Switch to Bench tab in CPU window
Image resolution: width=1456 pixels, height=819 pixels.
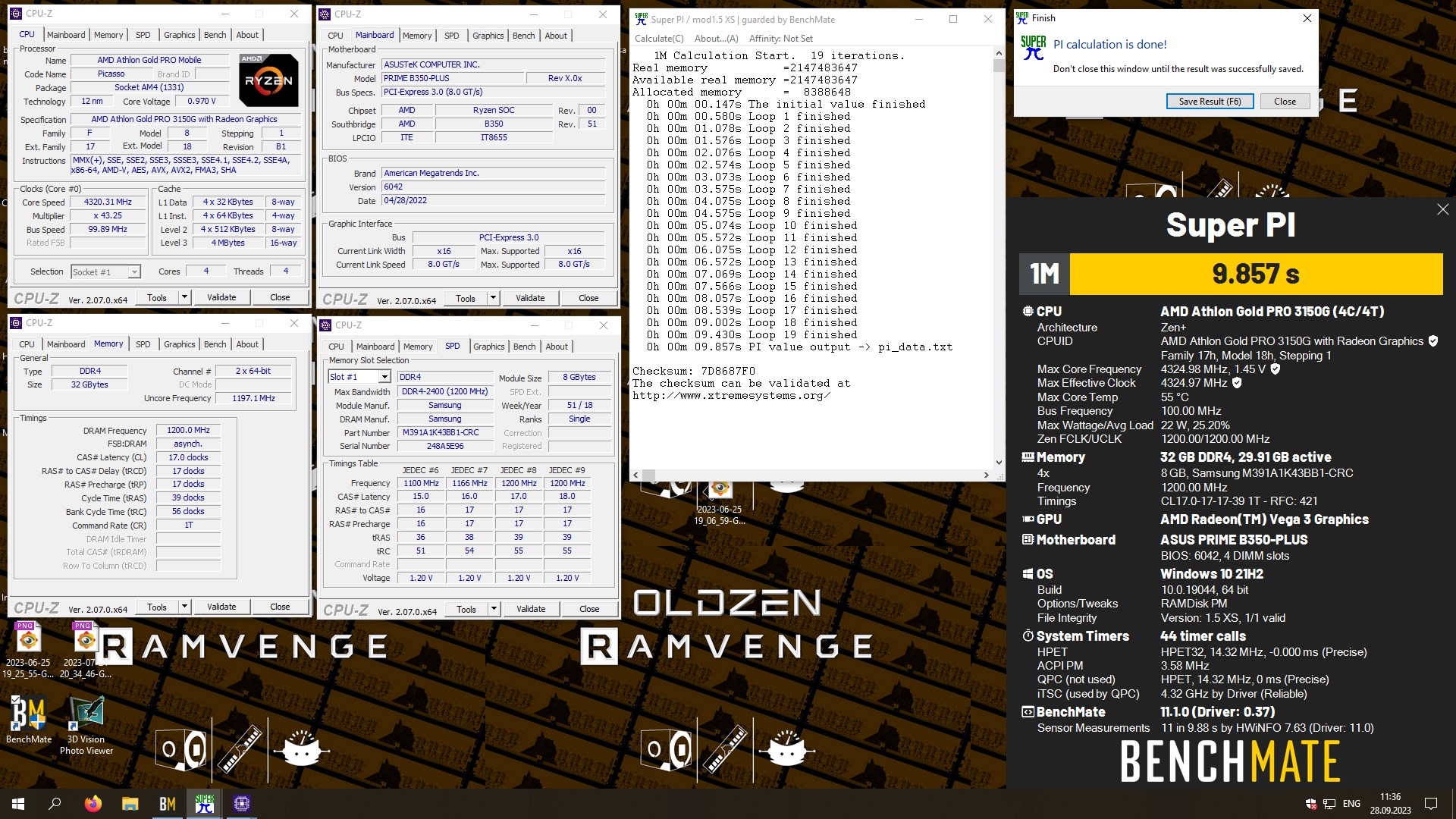(215, 35)
